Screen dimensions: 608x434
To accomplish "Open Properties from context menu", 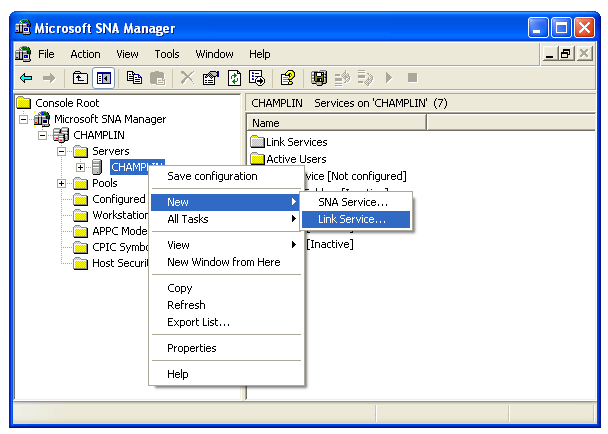I will coord(225,348).
